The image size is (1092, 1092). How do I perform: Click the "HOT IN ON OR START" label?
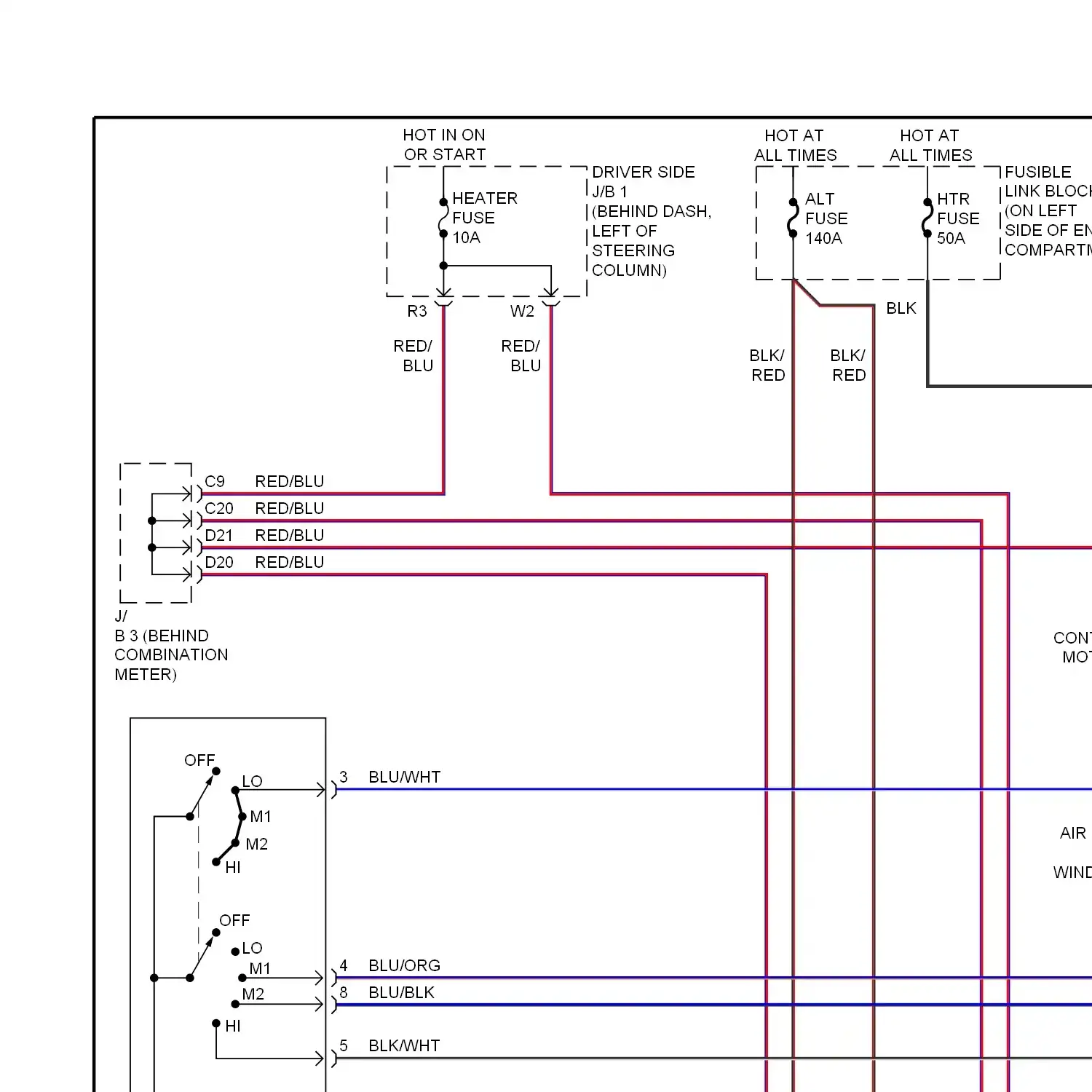pos(444,145)
